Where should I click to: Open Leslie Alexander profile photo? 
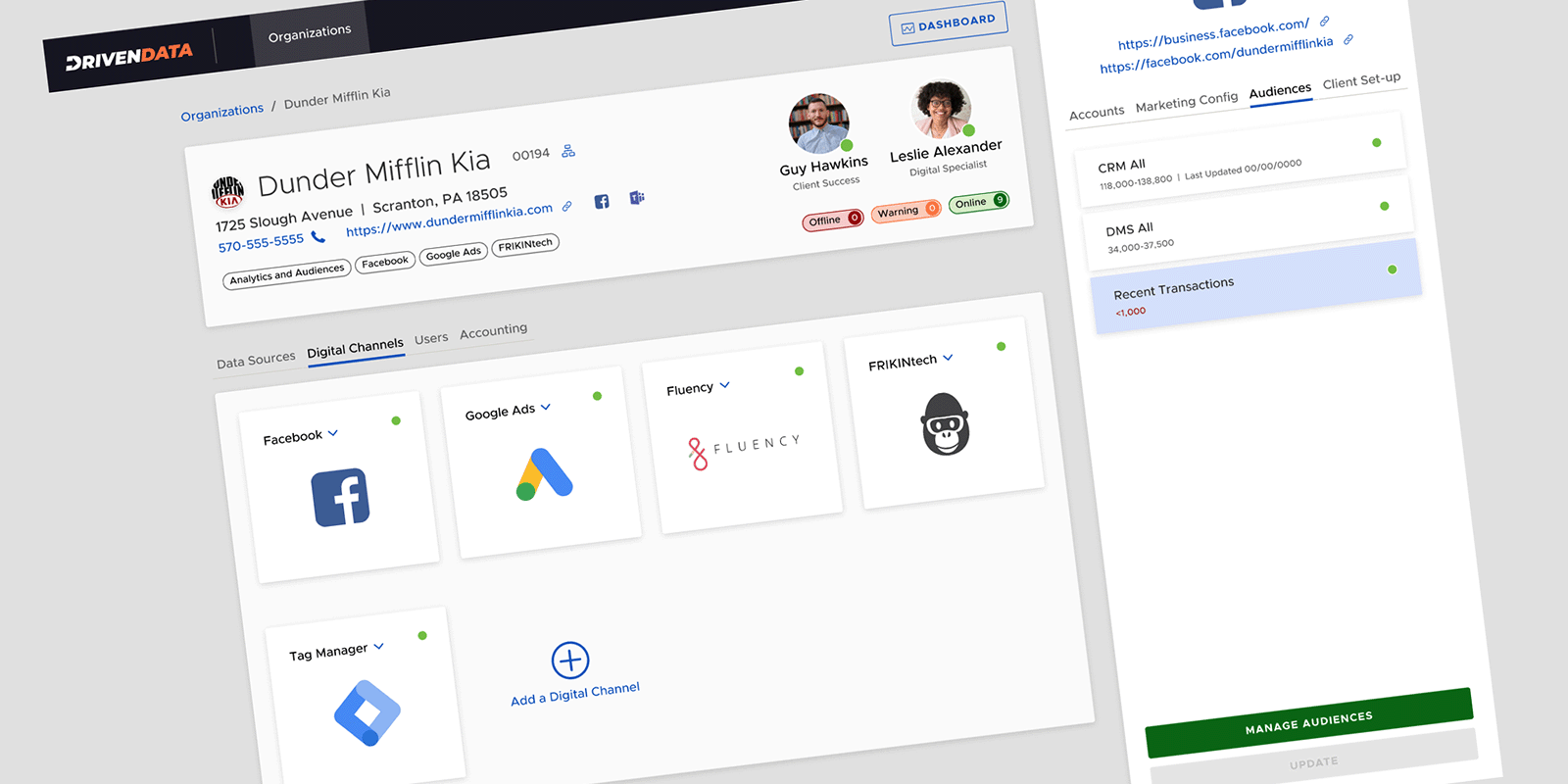tap(942, 109)
